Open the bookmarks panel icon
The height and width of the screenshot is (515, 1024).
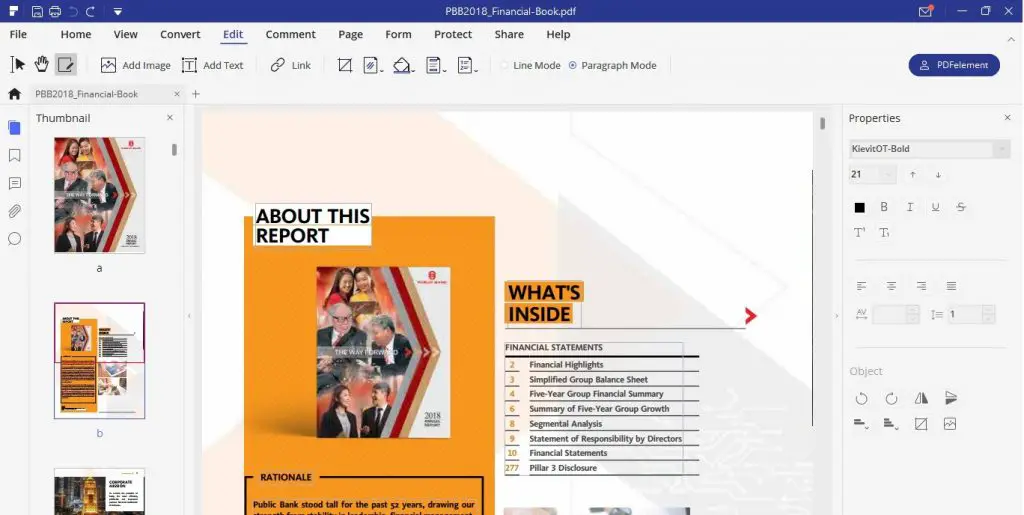[x=14, y=155]
